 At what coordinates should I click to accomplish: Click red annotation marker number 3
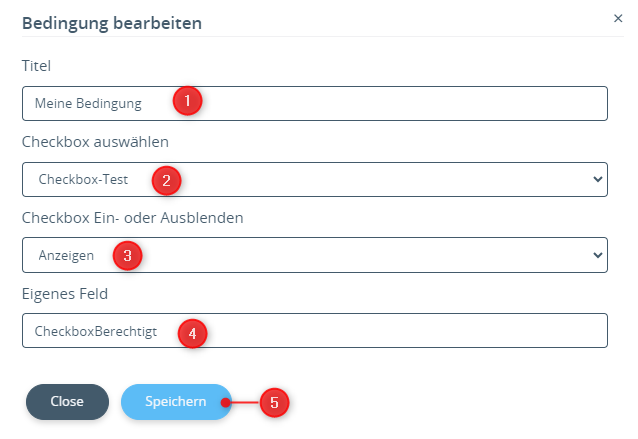tap(127, 256)
